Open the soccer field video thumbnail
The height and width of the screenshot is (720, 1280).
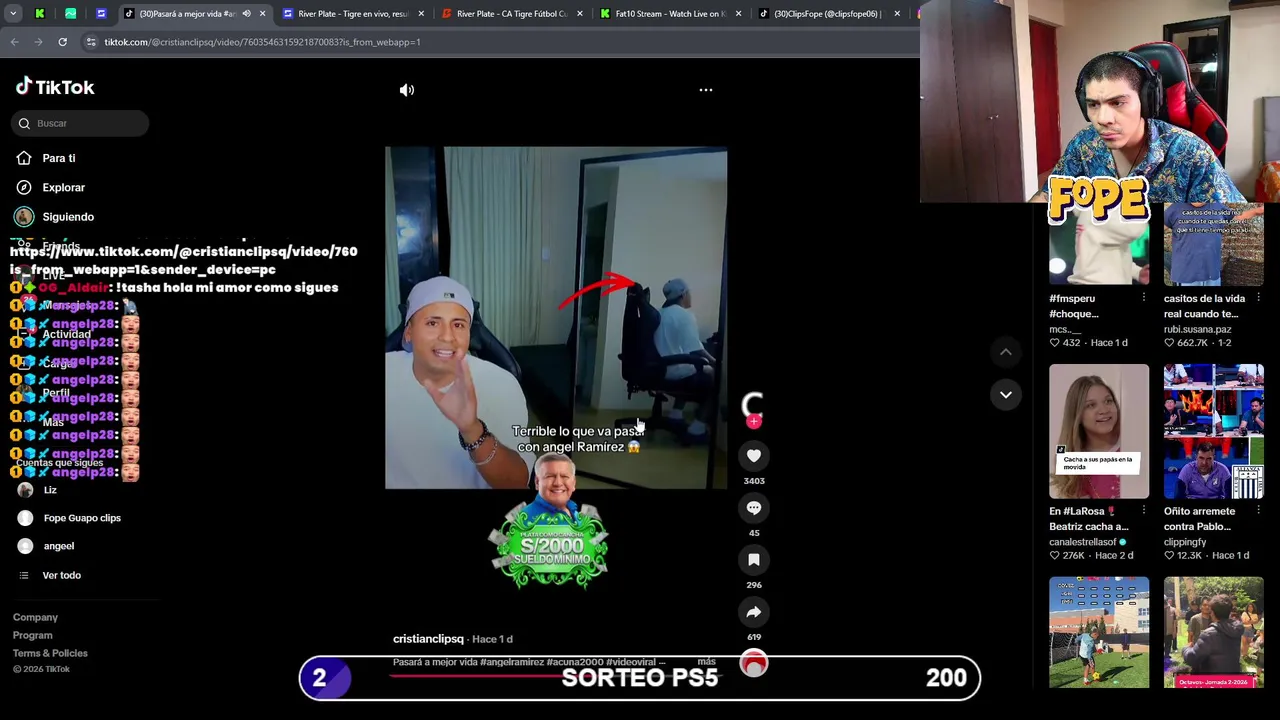1099,632
